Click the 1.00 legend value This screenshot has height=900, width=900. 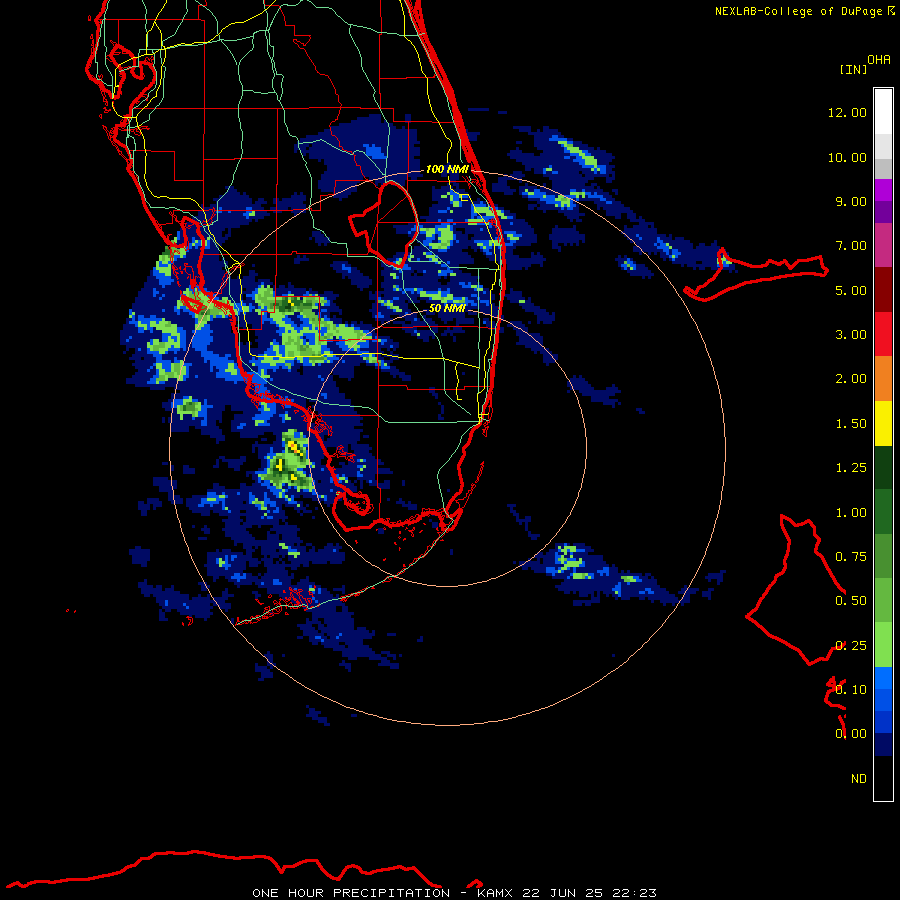tap(851, 513)
